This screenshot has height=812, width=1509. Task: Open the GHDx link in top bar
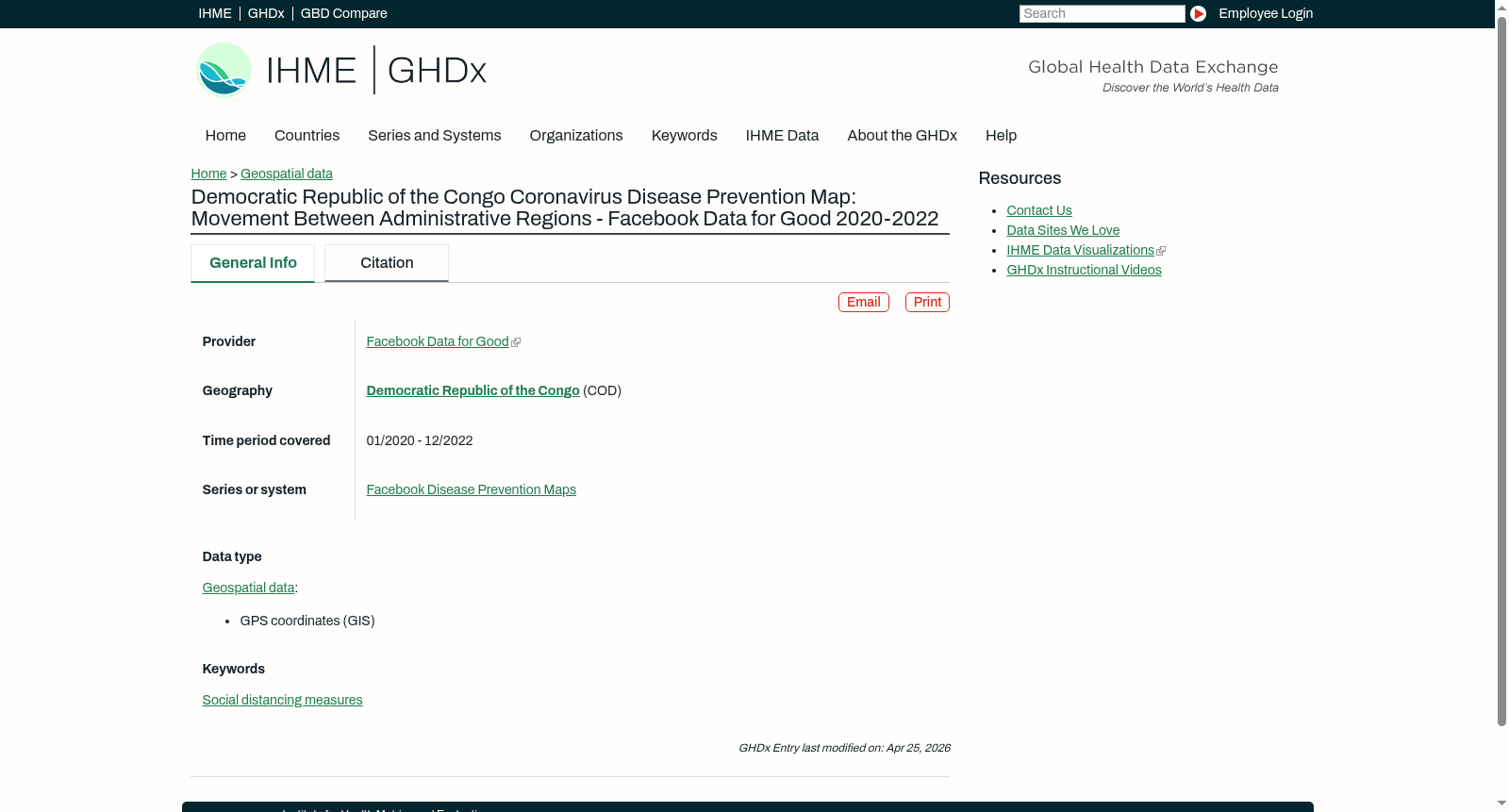tap(266, 13)
